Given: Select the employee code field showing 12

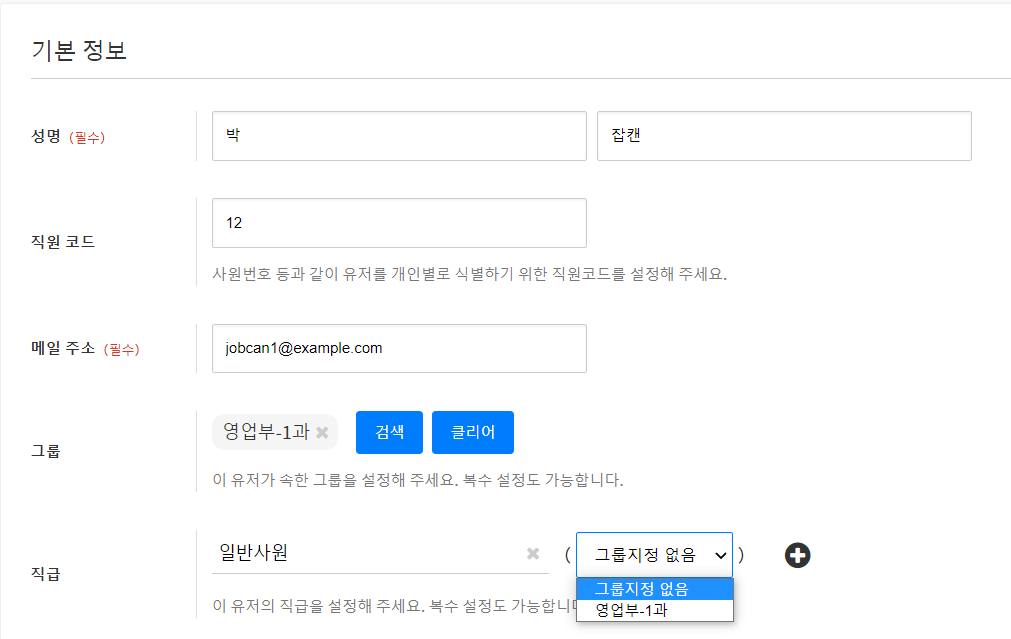Looking at the screenshot, I should [399, 223].
